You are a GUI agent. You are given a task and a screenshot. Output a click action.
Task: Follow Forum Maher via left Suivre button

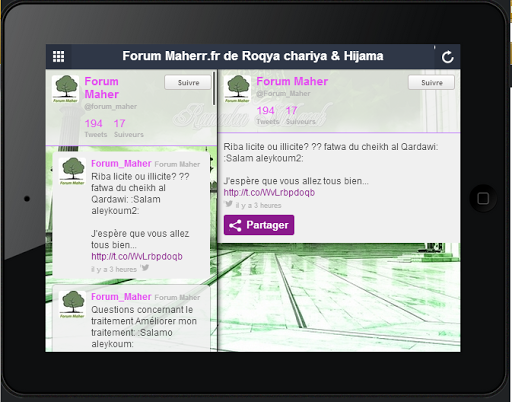188,82
